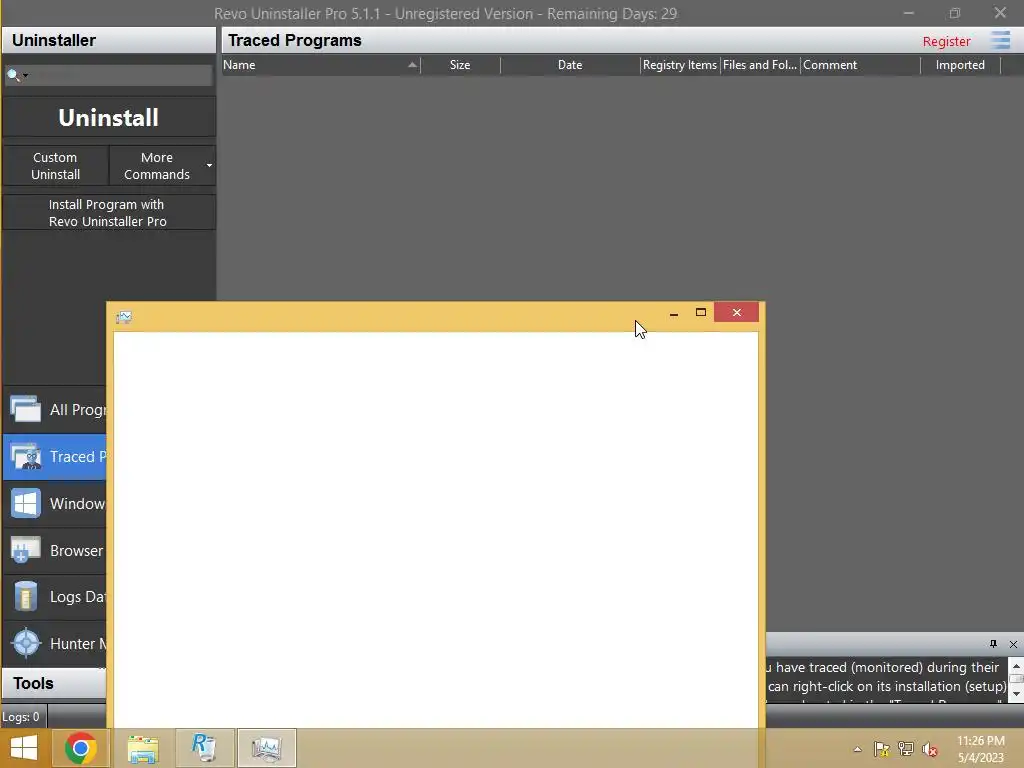
Task: Focus the program search field
Action: [x=108, y=75]
